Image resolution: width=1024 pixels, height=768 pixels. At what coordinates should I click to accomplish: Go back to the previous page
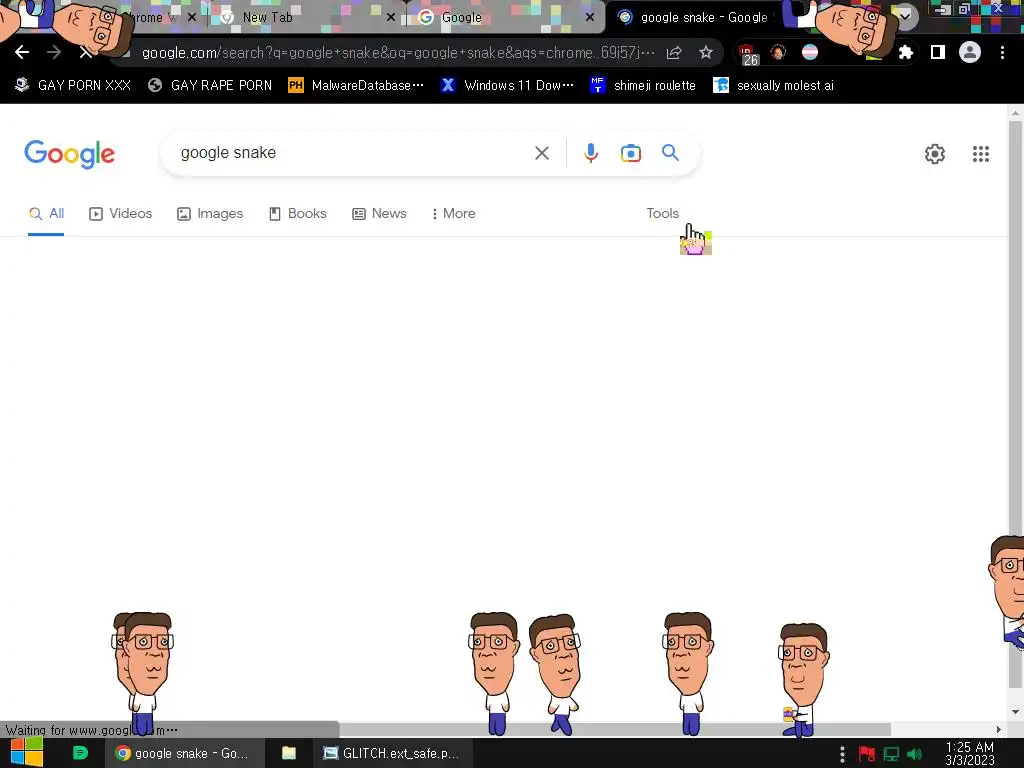pos(22,52)
